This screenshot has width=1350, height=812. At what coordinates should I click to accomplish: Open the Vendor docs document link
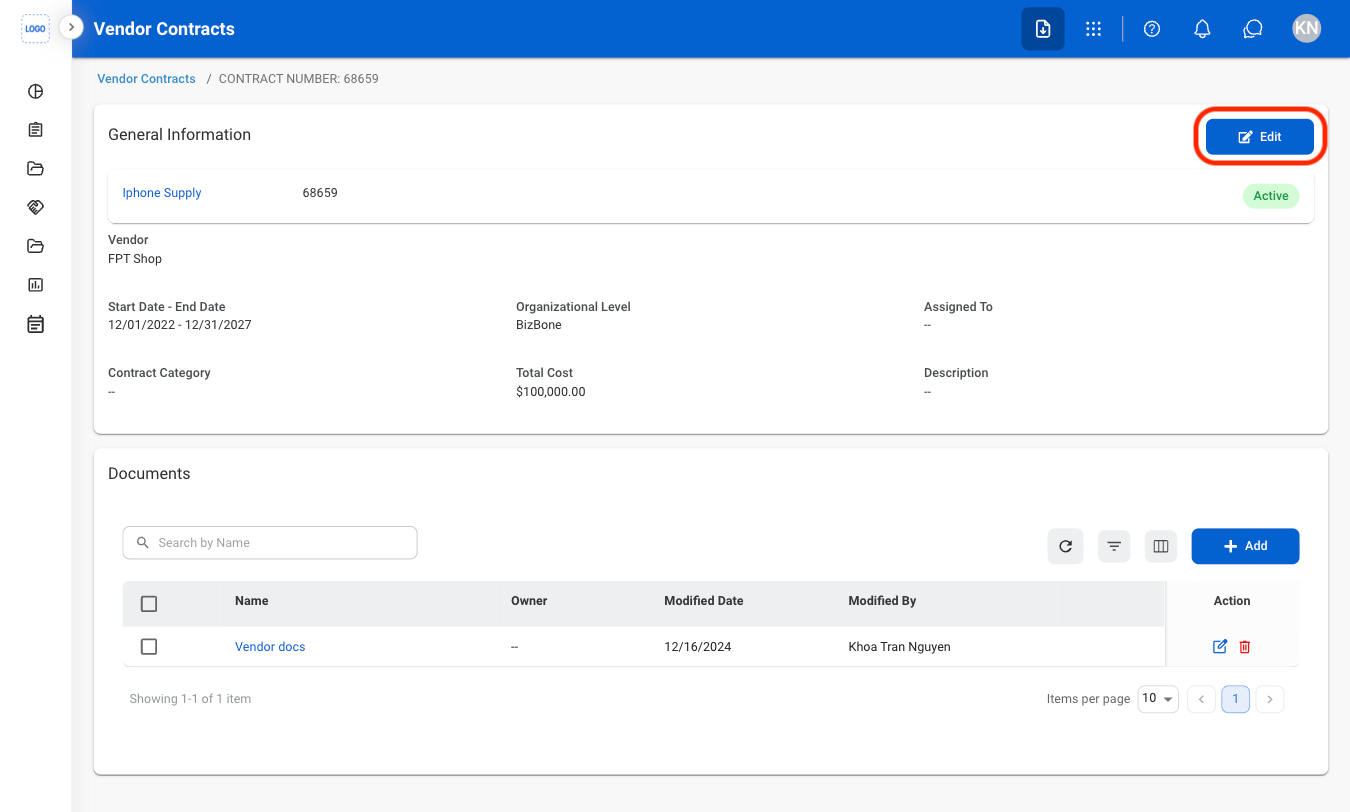270,647
